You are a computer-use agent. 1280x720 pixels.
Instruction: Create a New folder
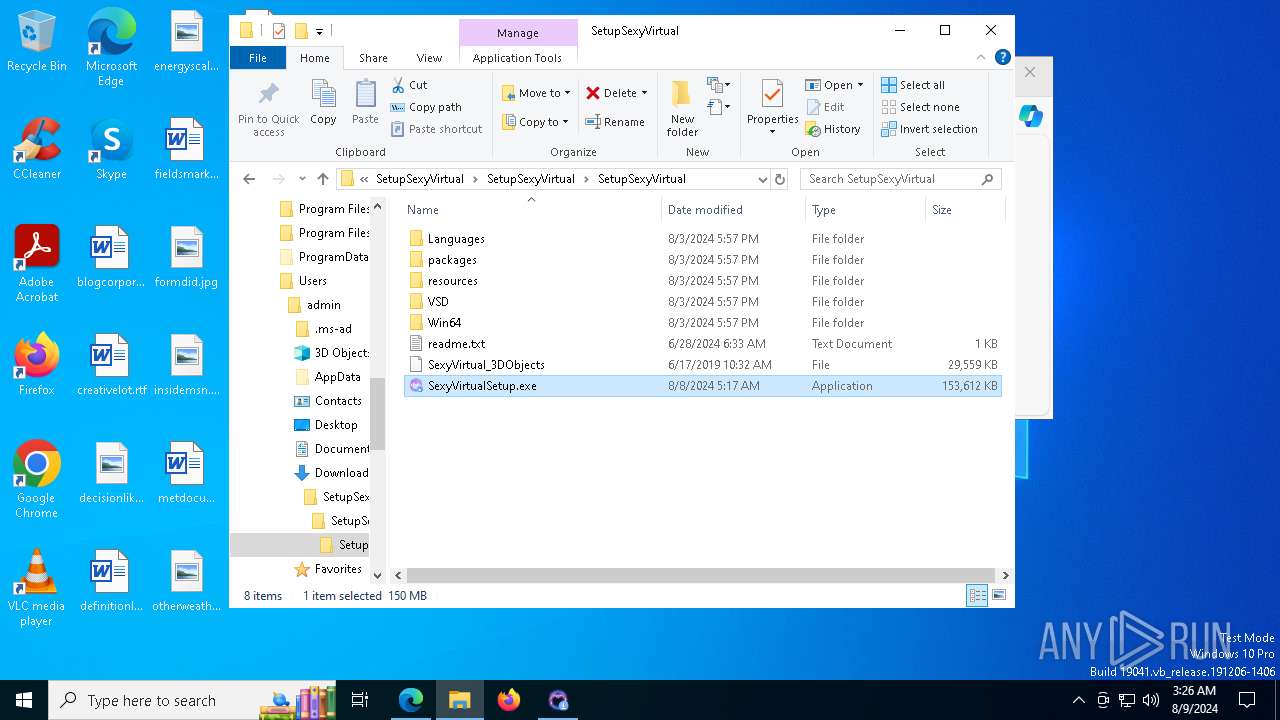pyautogui.click(x=682, y=108)
